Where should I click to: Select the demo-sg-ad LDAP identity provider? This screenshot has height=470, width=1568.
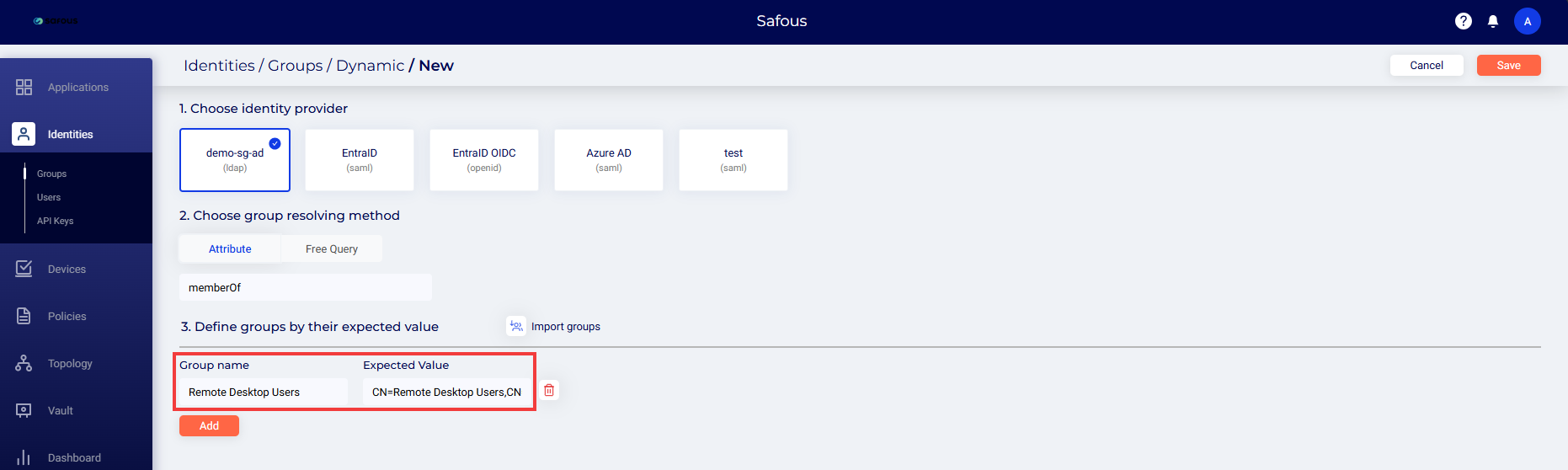pyautogui.click(x=235, y=159)
